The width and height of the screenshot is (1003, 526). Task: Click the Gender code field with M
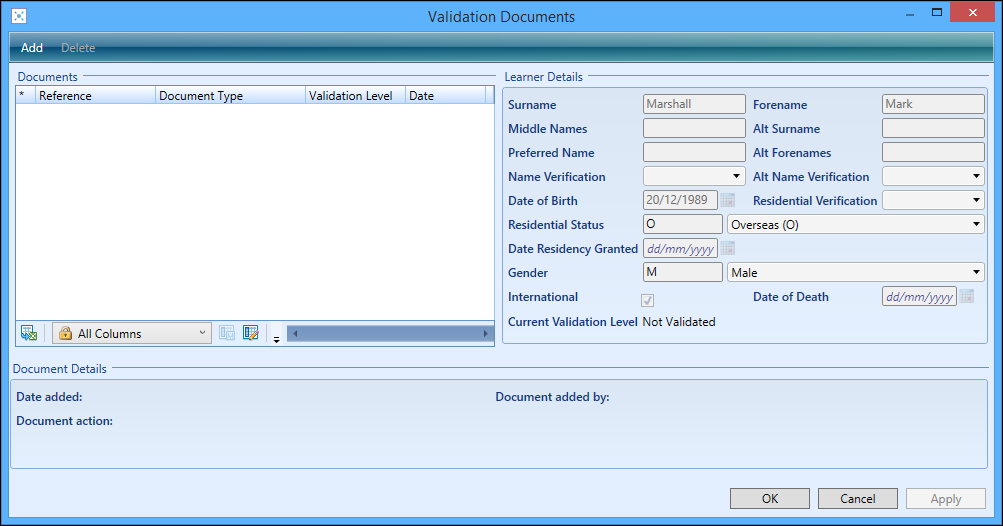[x=683, y=272]
